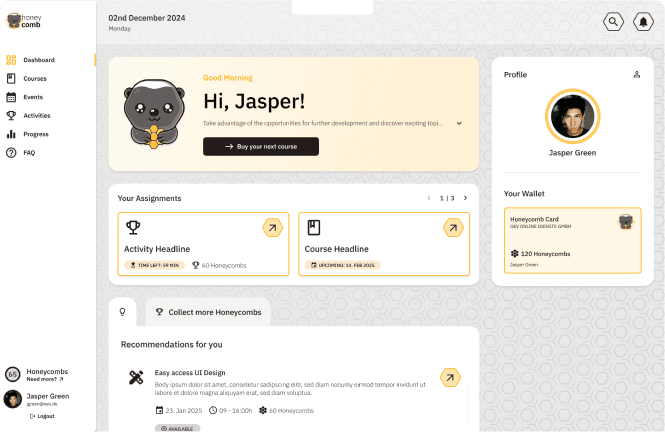This screenshot has height=432, width=665.
Task: Click the 02nd December 2024 date
Action: 147,18
